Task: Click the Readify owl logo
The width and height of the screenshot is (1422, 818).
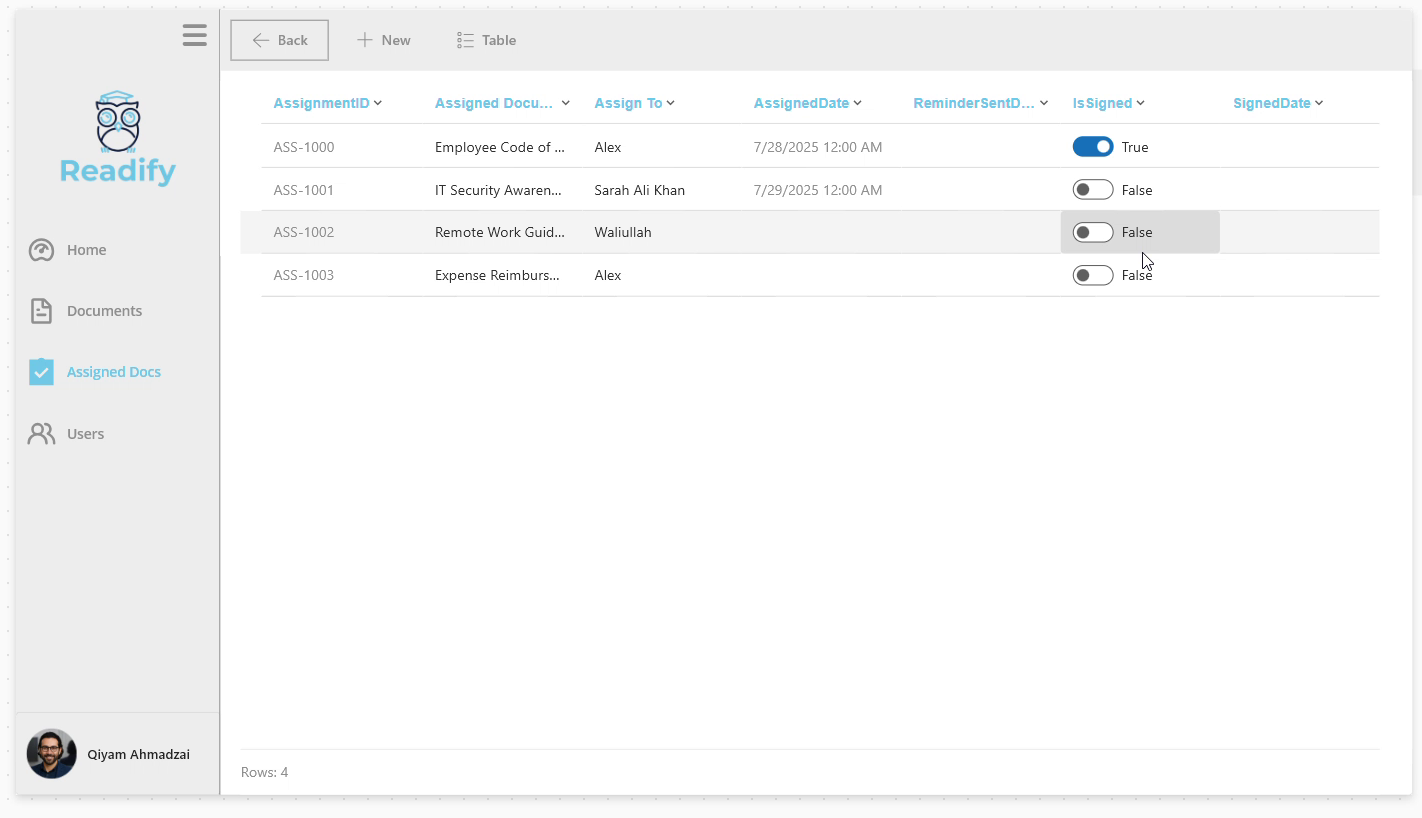Action: [118, 122]
